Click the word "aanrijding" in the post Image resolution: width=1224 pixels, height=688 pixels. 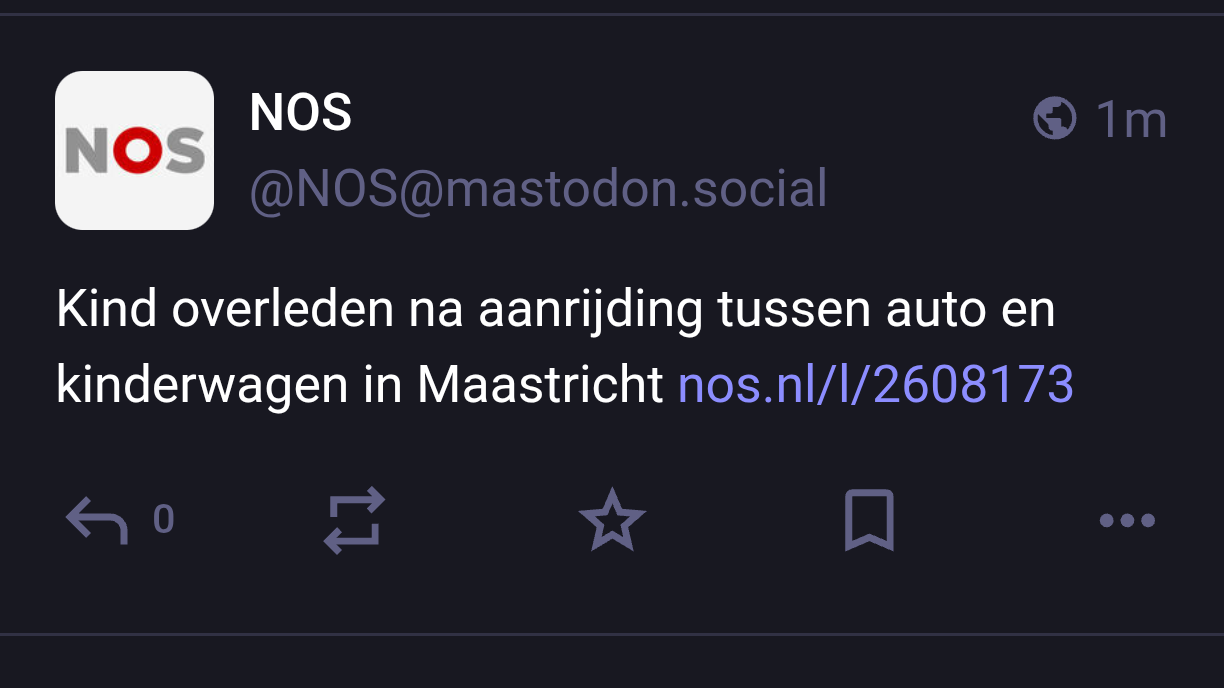590,311
